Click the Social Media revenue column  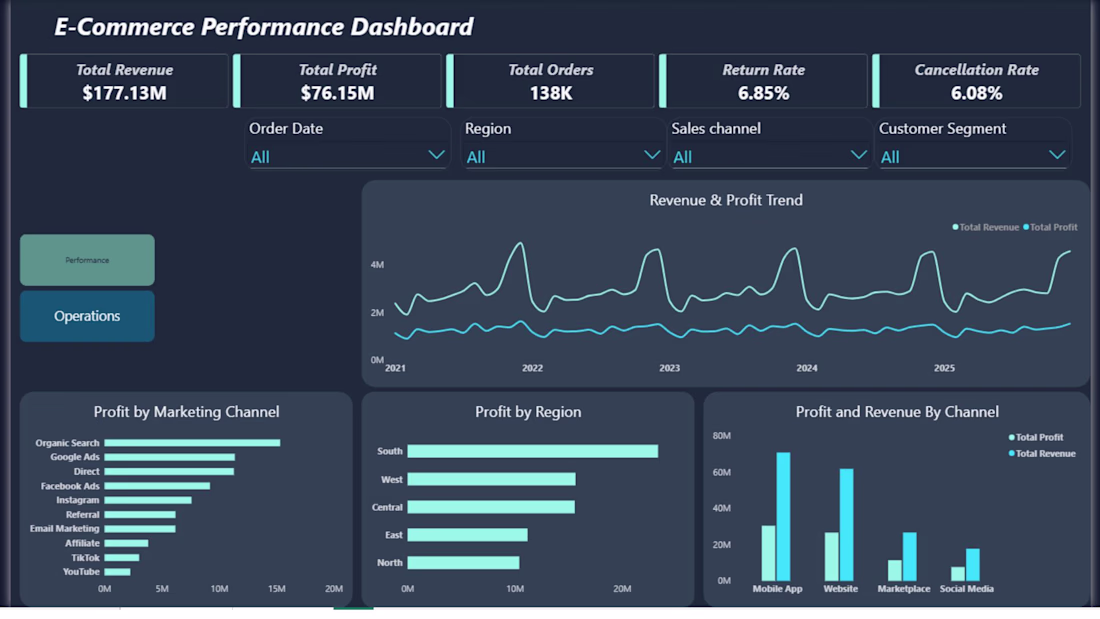pyautogui.click(x=973, y=565)
